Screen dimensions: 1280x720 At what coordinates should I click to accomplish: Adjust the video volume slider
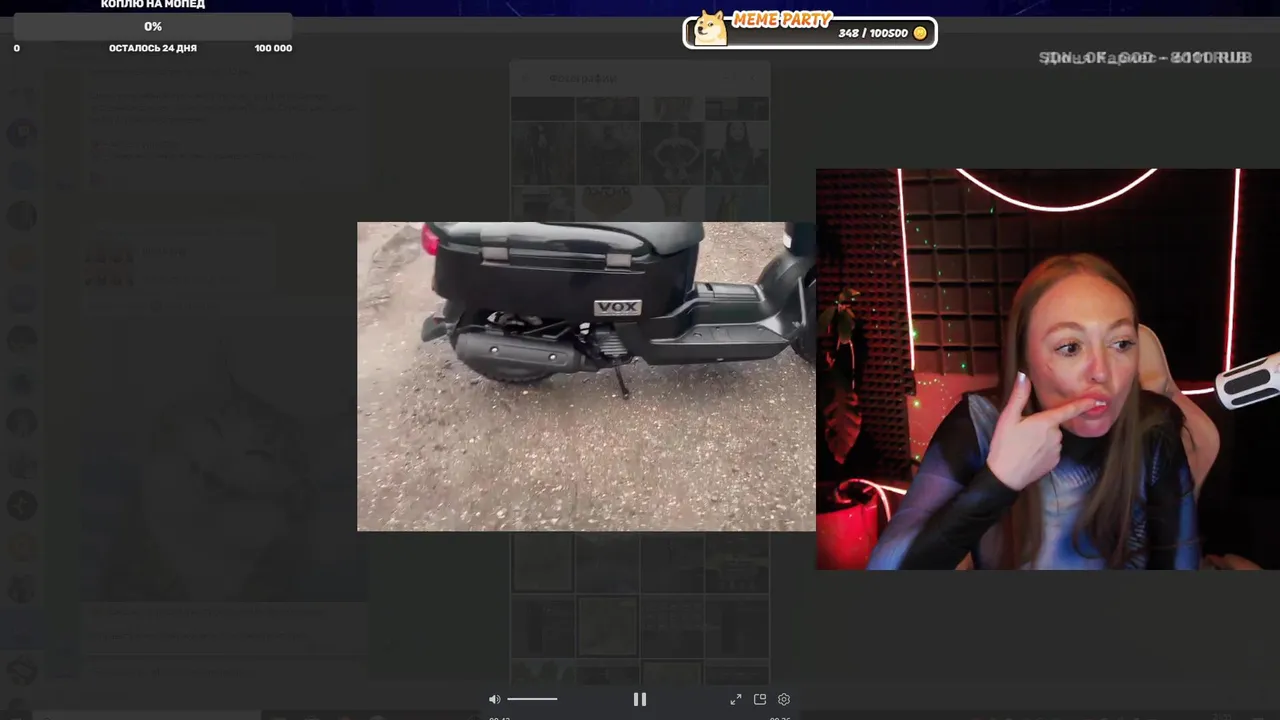(x=532, y=699)
